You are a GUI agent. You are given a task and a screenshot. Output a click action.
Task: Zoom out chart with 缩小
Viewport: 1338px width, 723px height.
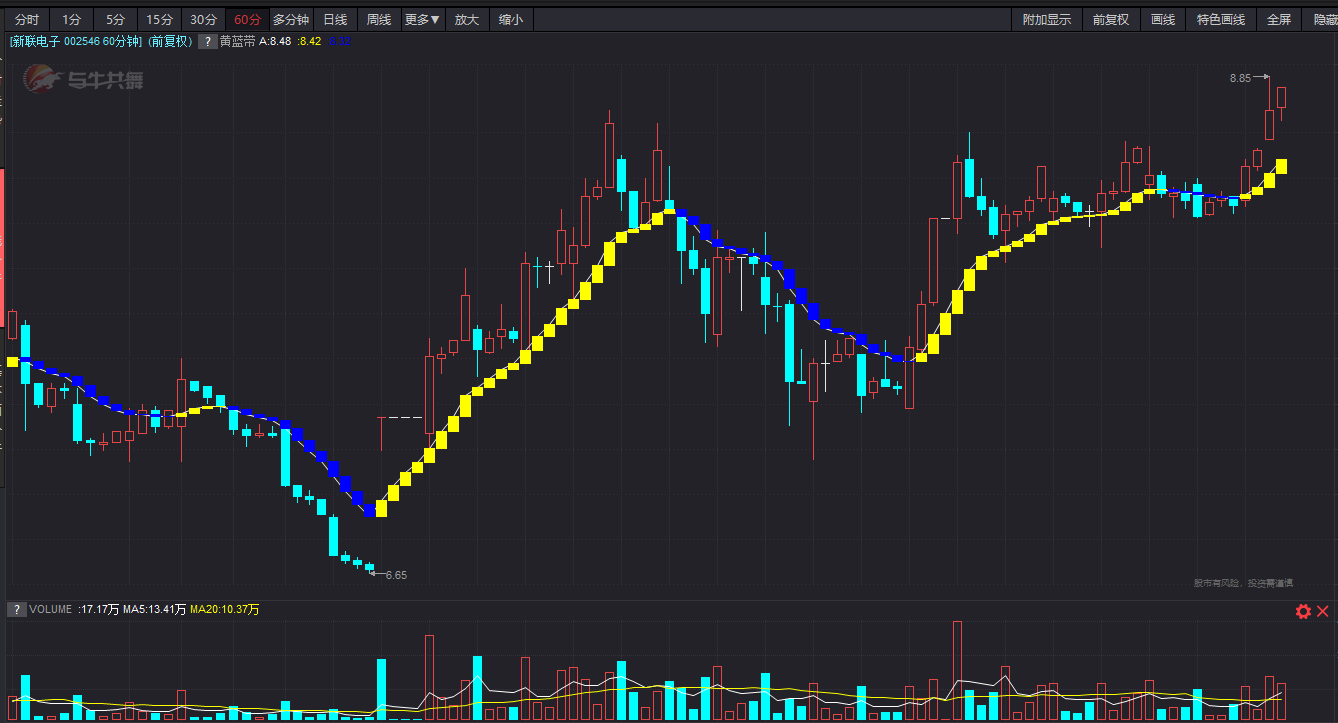(x=511, y=19)
